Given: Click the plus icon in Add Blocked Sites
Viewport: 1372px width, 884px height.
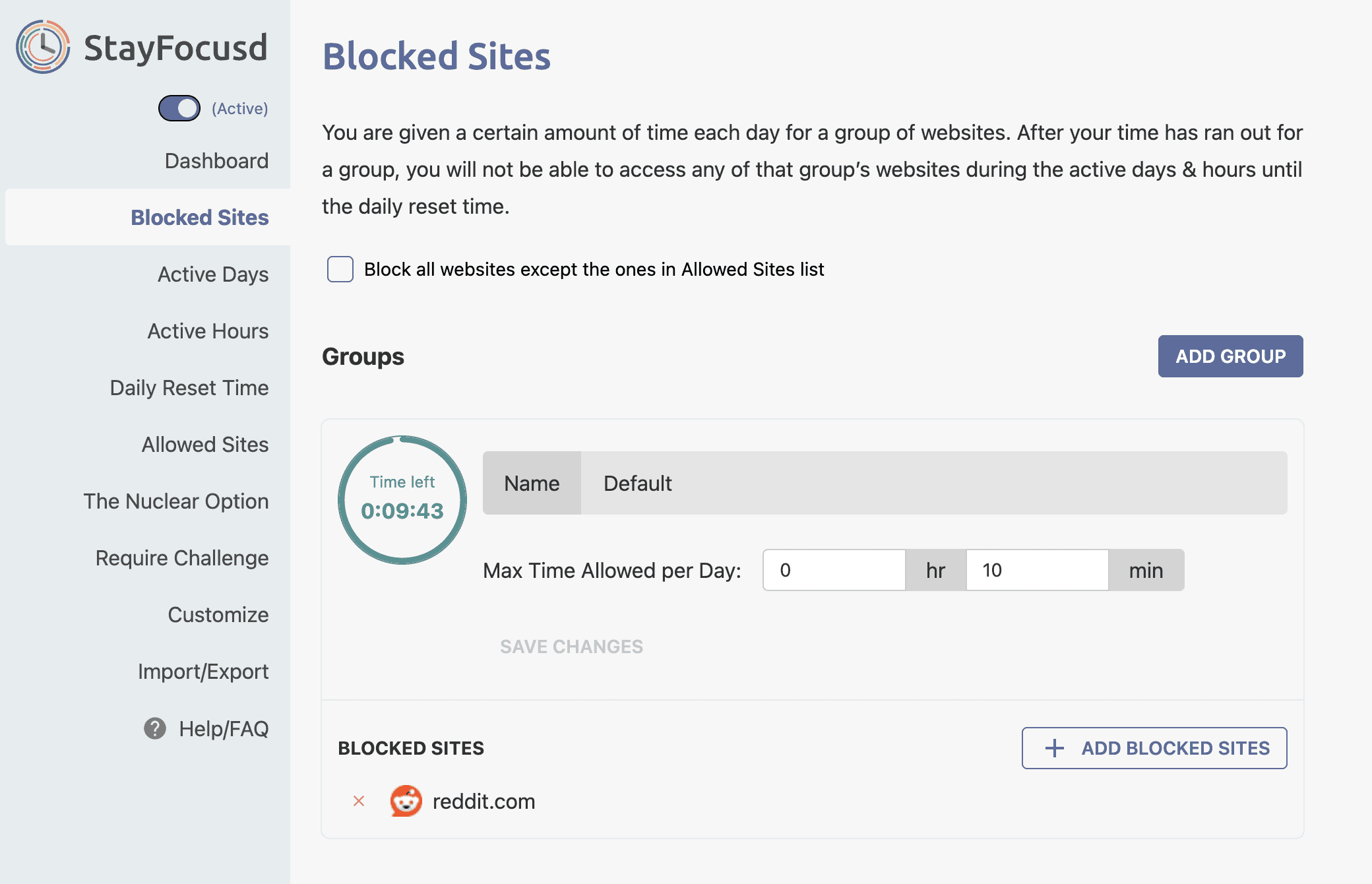Looking at the screenshot, I should [x=1055, y=748].
